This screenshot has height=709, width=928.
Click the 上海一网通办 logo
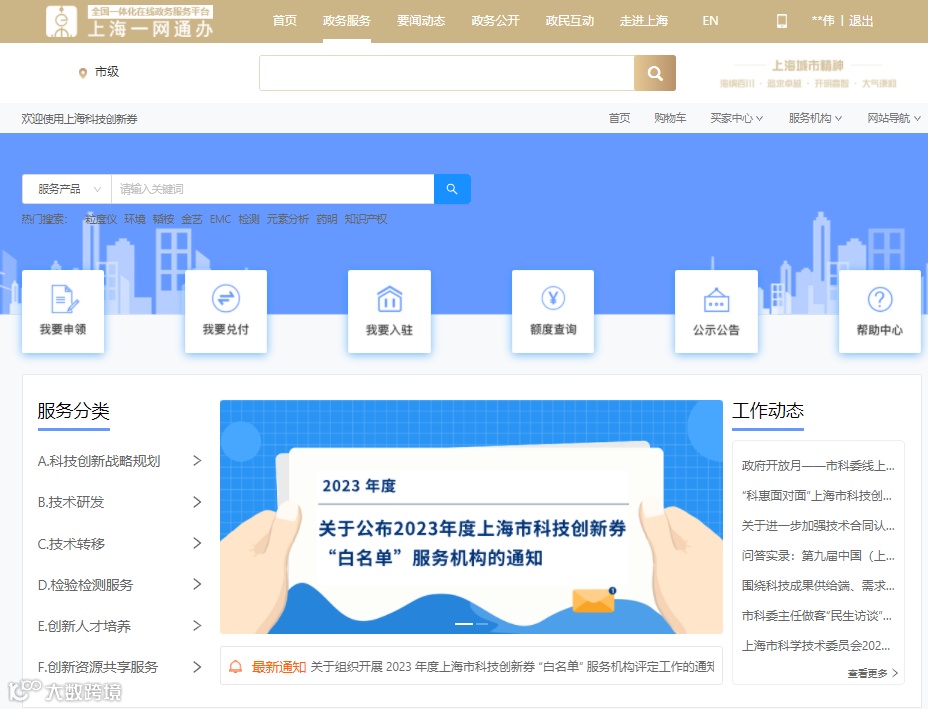tap(130, 21)
